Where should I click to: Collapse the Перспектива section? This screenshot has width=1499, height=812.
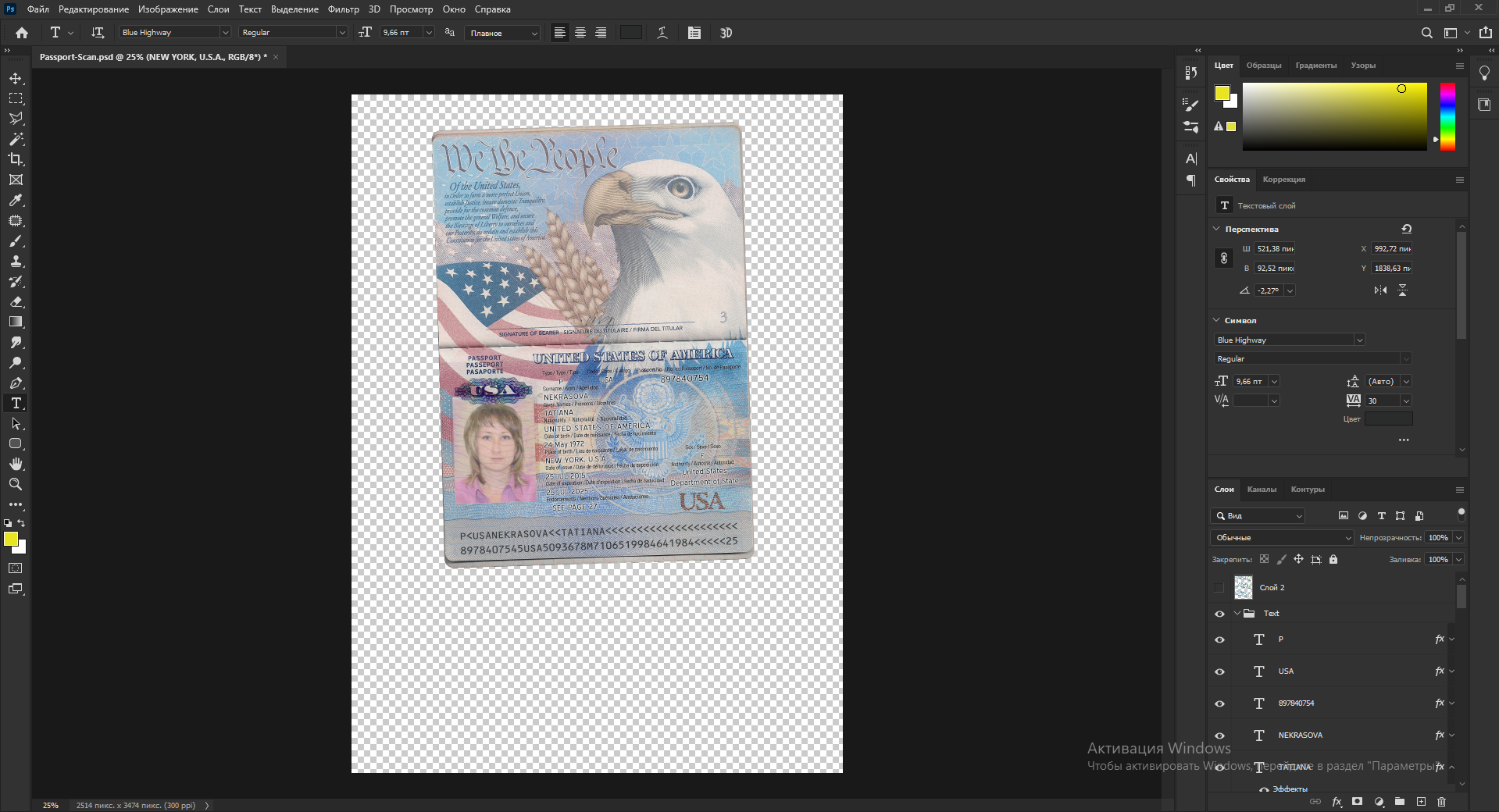pos(1216,229)
